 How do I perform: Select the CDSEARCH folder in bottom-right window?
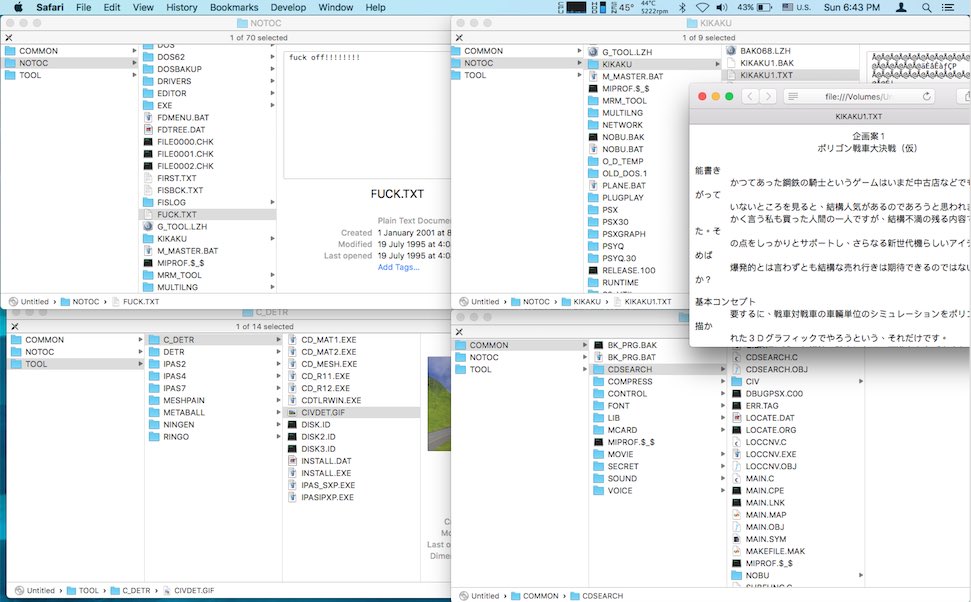[x=659, y=369]
